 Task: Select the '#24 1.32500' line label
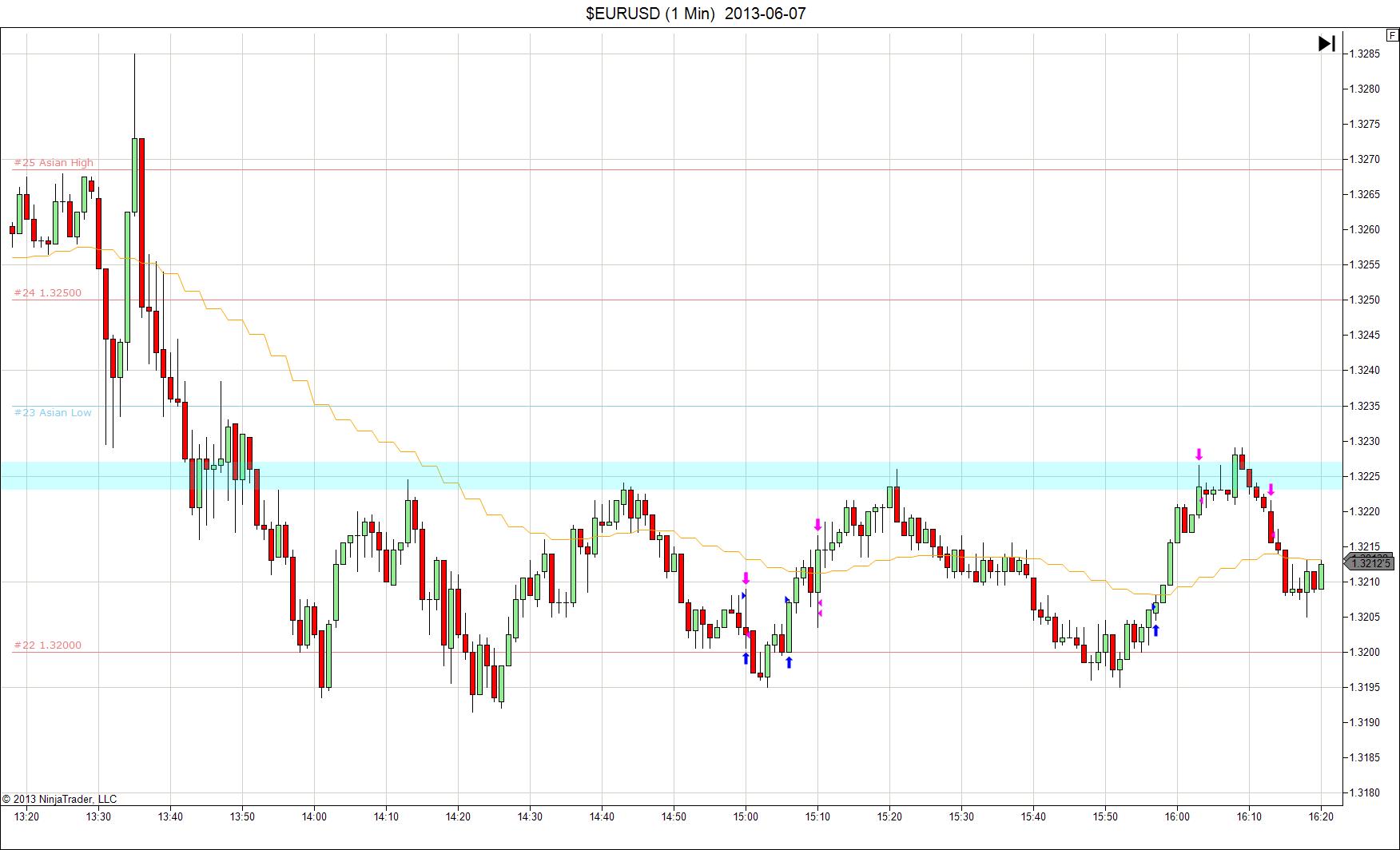point(48,292)
